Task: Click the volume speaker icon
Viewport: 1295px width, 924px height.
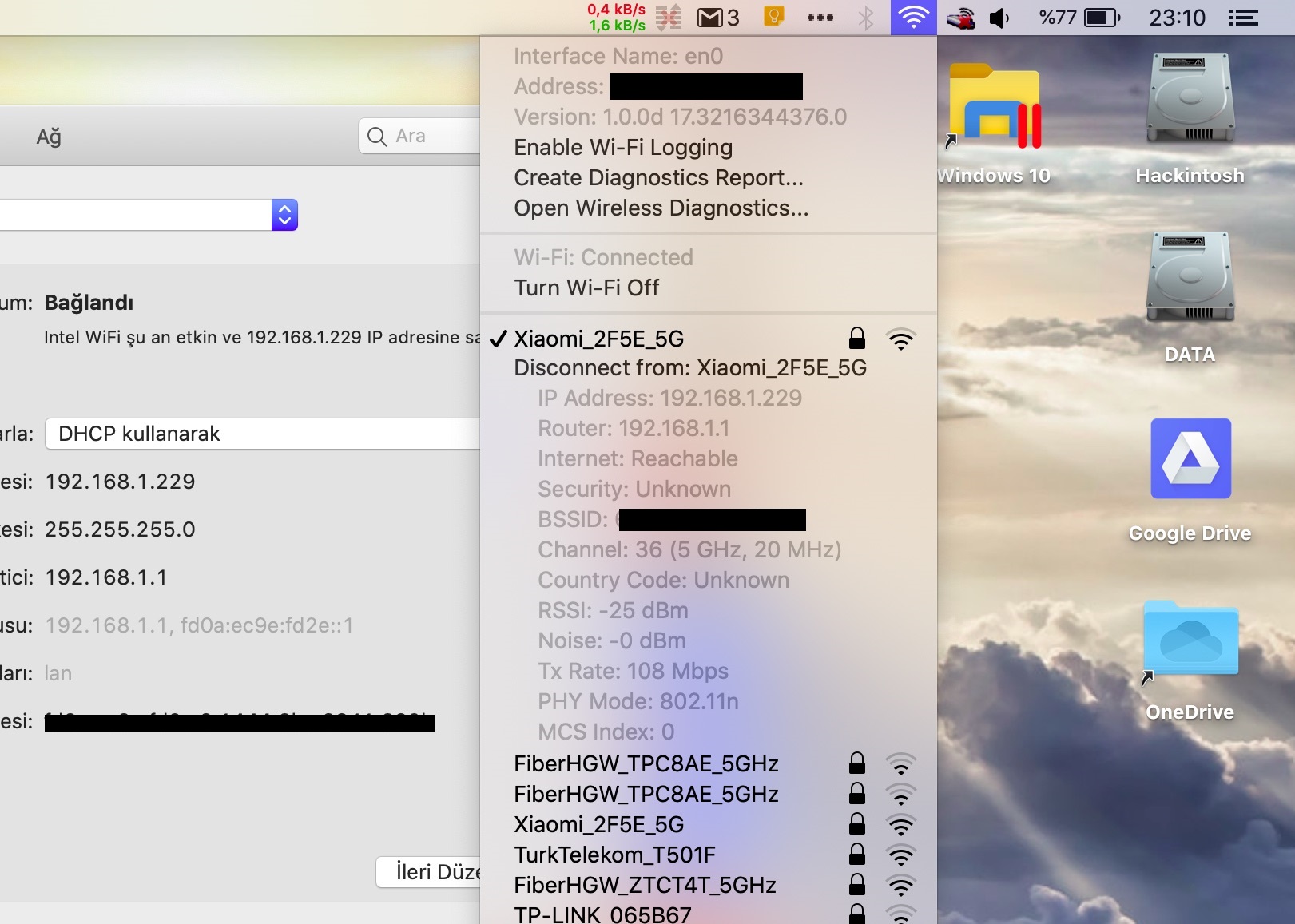Action: coord(999,18)
